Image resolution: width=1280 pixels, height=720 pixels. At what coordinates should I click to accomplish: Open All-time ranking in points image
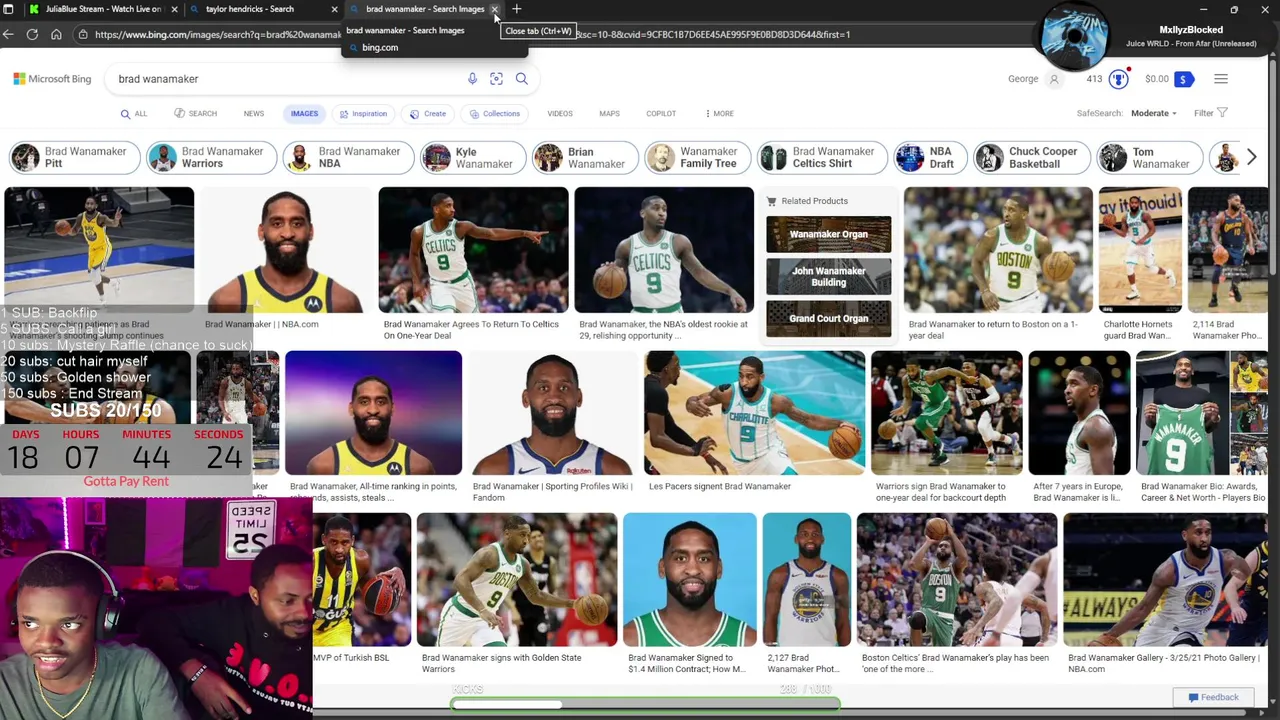pyautogui.click(x=374, y=413)
